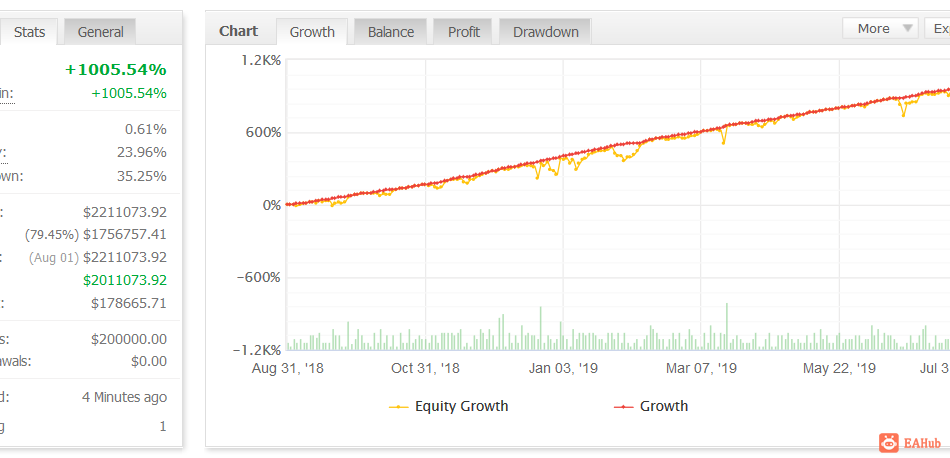Click the (Aug 01) date label
Viewport: 950px width, 458px height.
54,257
